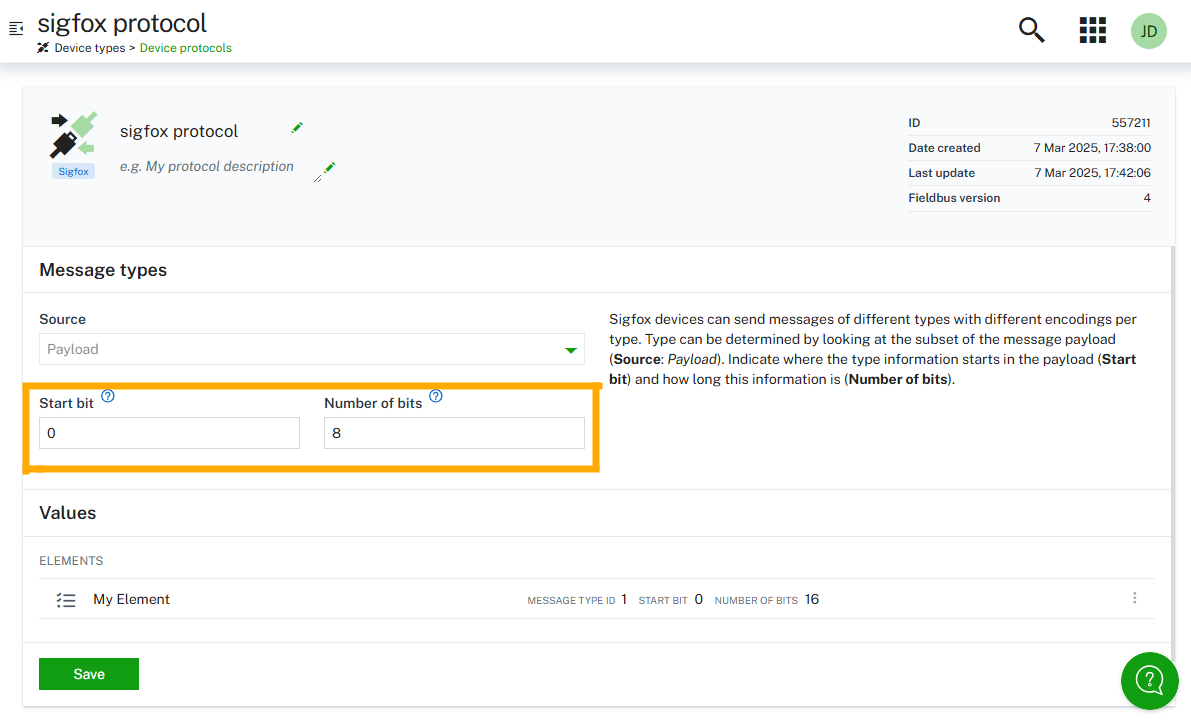Open the JD user avatar menu
The width and height of the screenshot is (1191, 728).
coord(1148,31)
